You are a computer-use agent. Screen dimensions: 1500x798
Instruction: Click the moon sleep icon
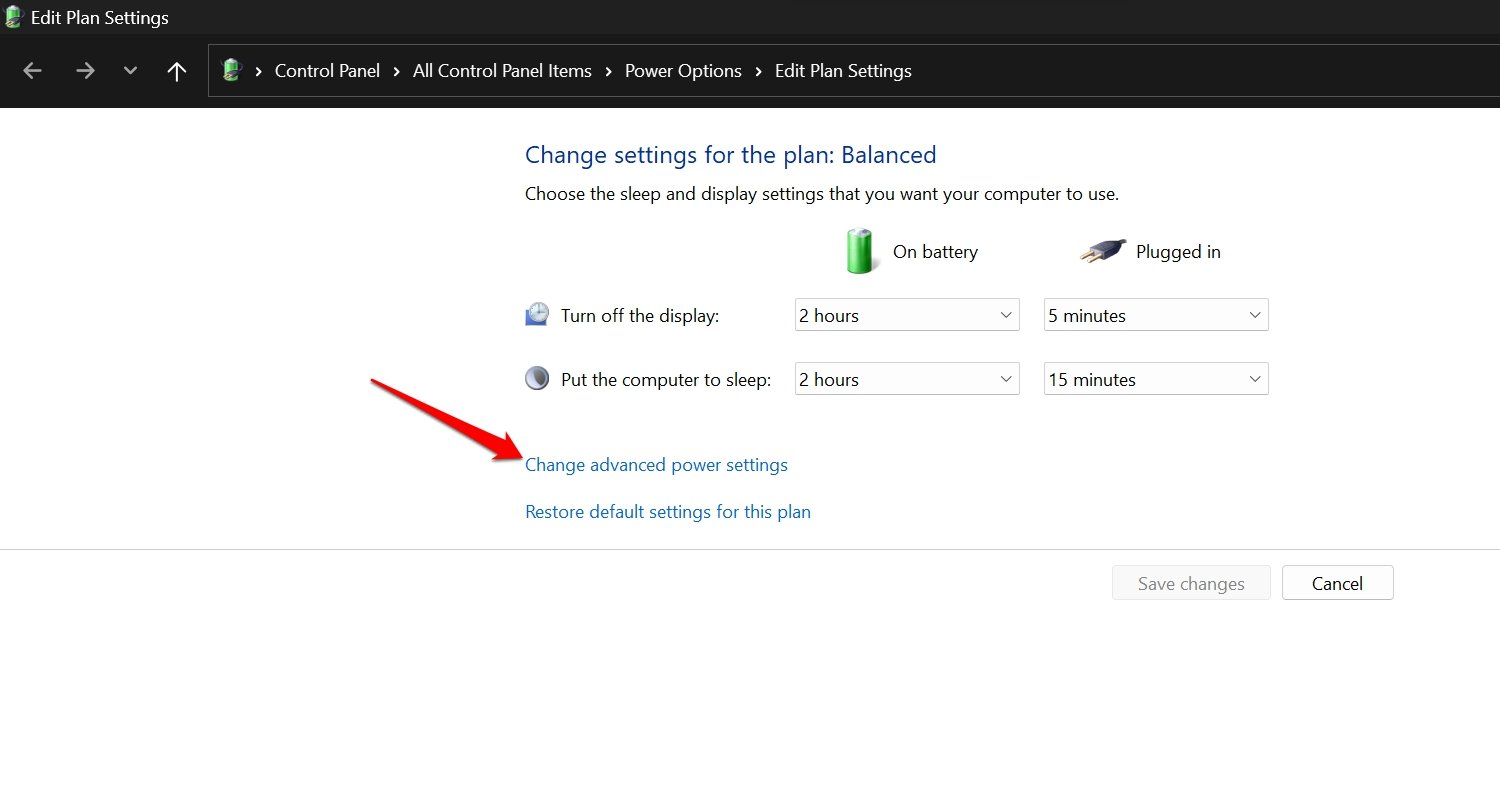point(537,379)
